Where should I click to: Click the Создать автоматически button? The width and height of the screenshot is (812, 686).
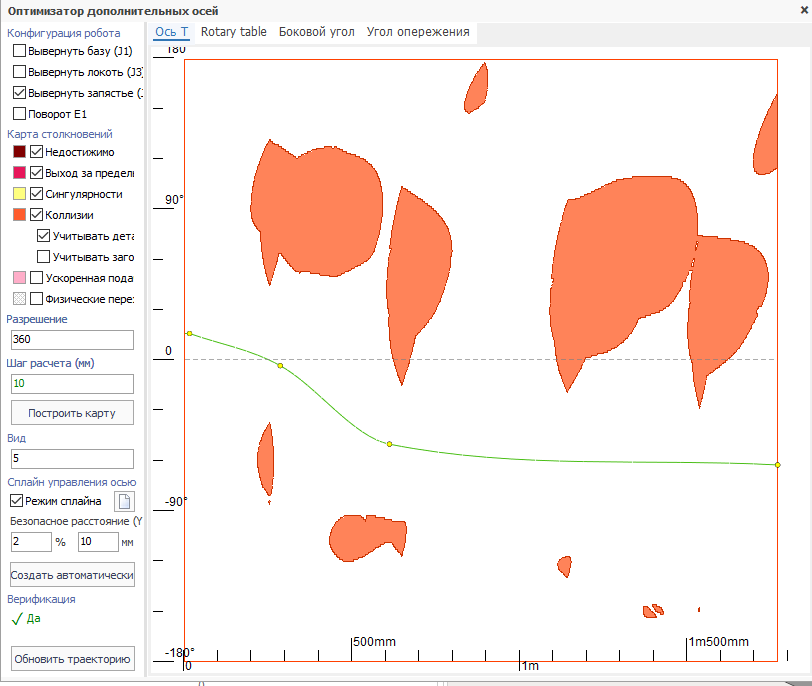tap(72, 575)
